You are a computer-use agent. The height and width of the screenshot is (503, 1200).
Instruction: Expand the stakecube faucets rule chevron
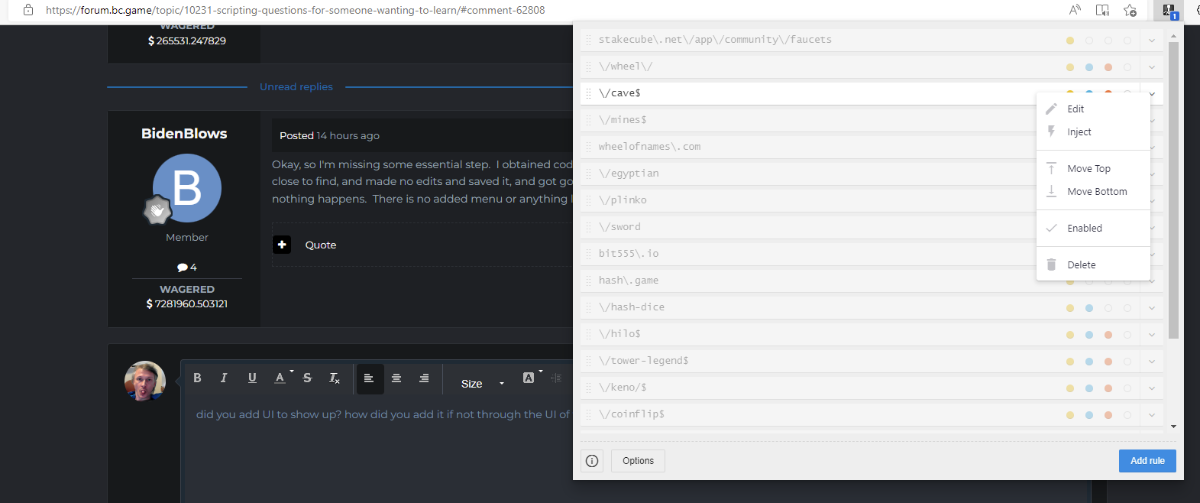coord(1152,41)
